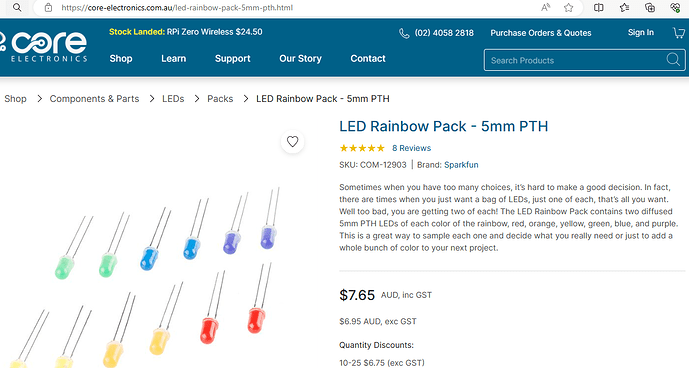Navigate to LEDs breadcrumb
Screen dimensions: 689x368
tap(173, 99)
